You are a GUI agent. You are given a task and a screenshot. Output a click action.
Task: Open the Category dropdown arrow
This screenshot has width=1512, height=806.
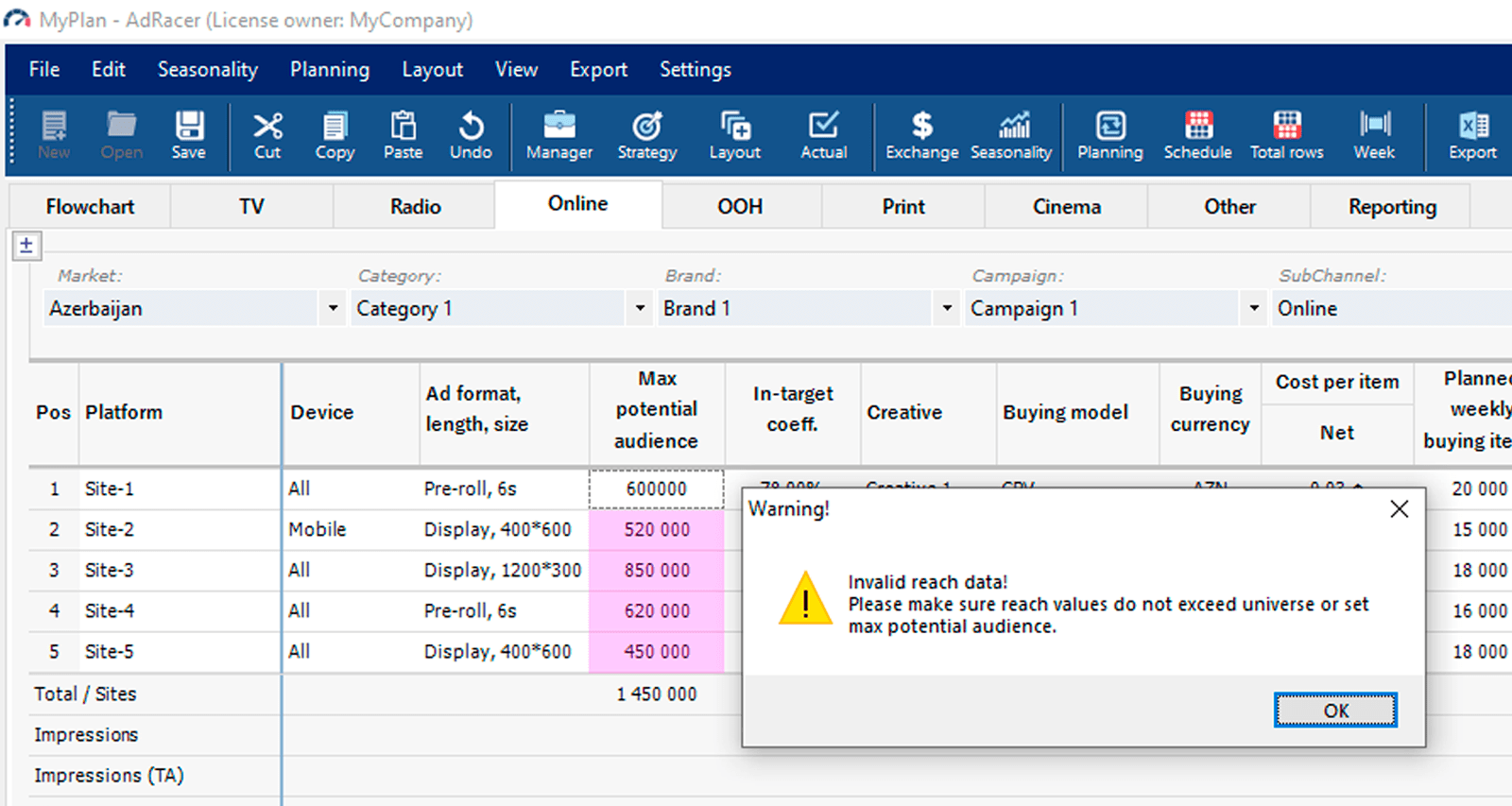pos(640,308)
